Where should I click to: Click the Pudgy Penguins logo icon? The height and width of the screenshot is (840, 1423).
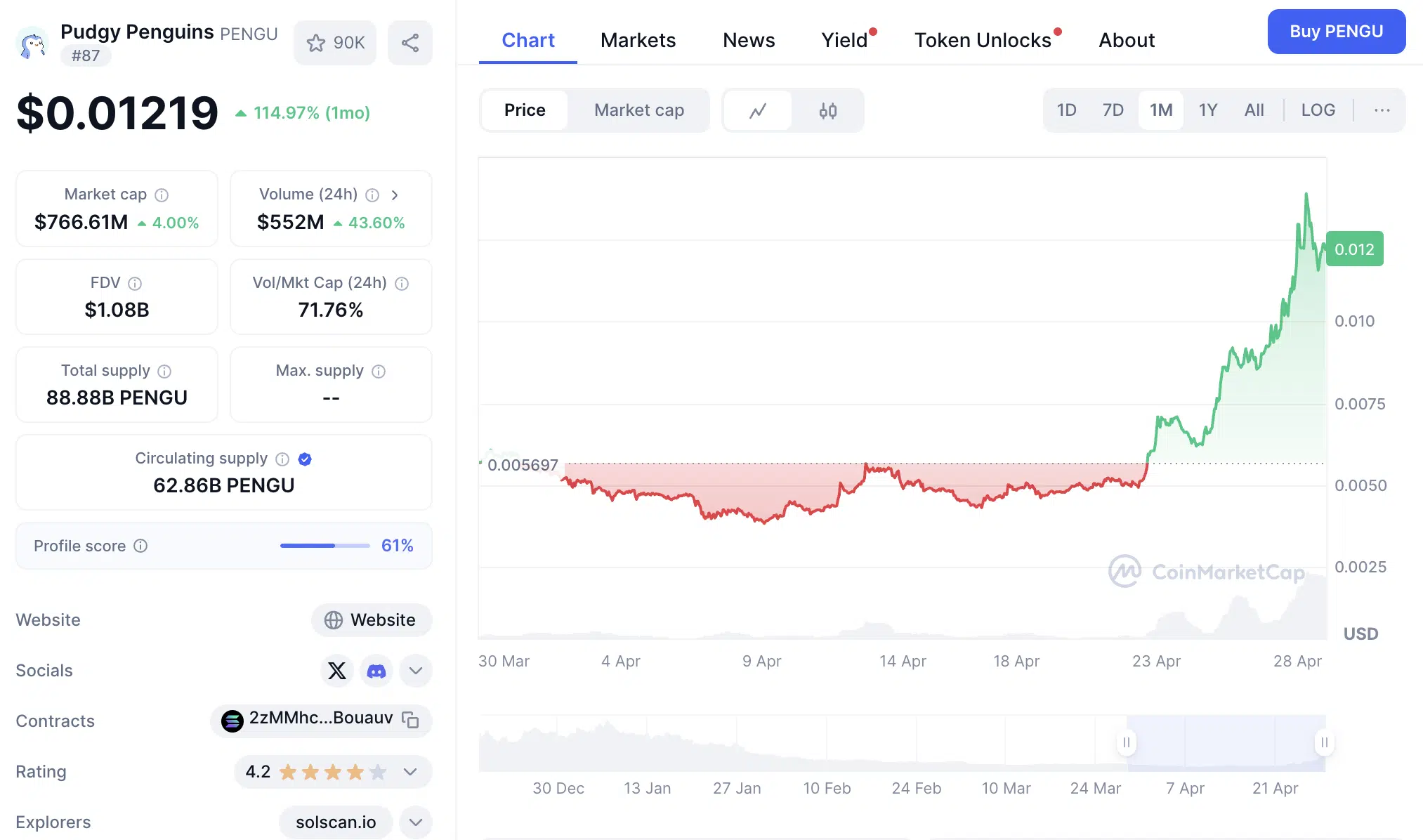pos(32,43)
